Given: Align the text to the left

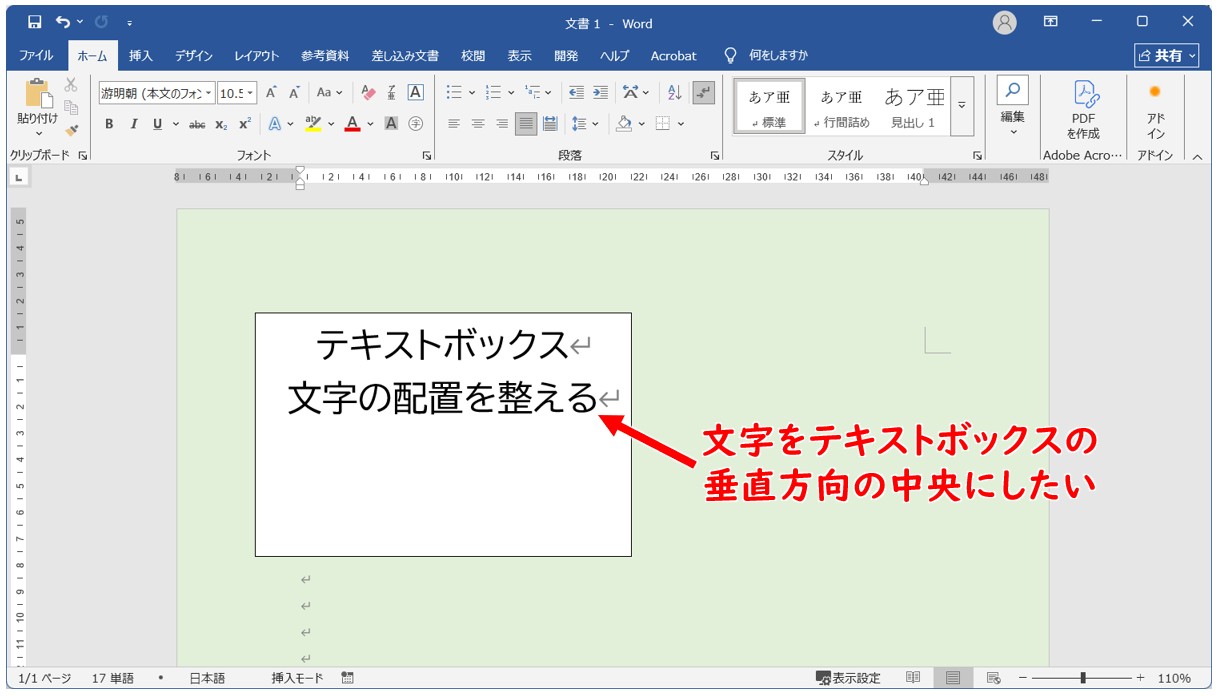Looking at the screenshot, I should pyautogui.click(x=454, y=124).
